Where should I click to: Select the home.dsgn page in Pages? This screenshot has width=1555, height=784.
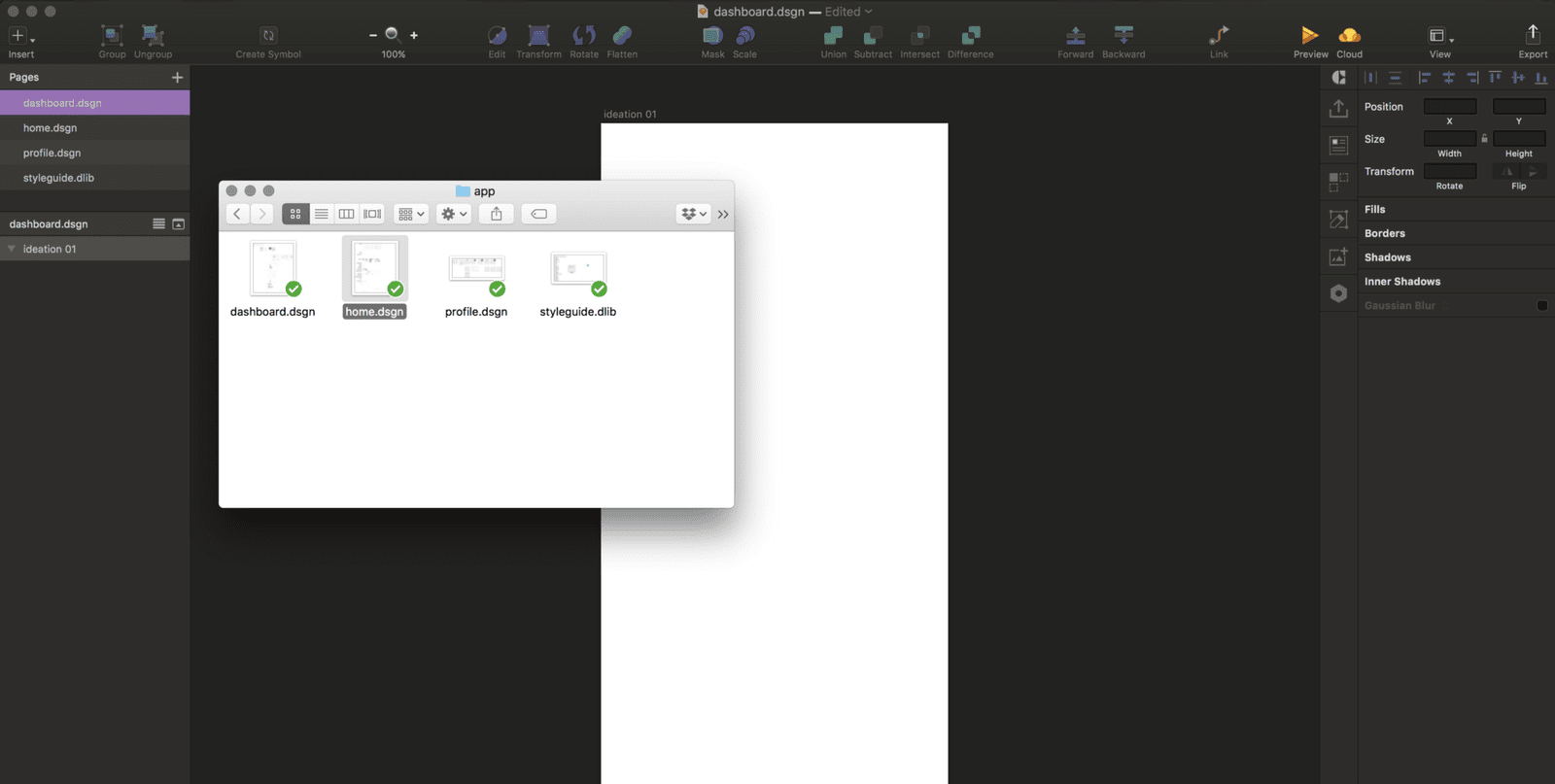94,127
